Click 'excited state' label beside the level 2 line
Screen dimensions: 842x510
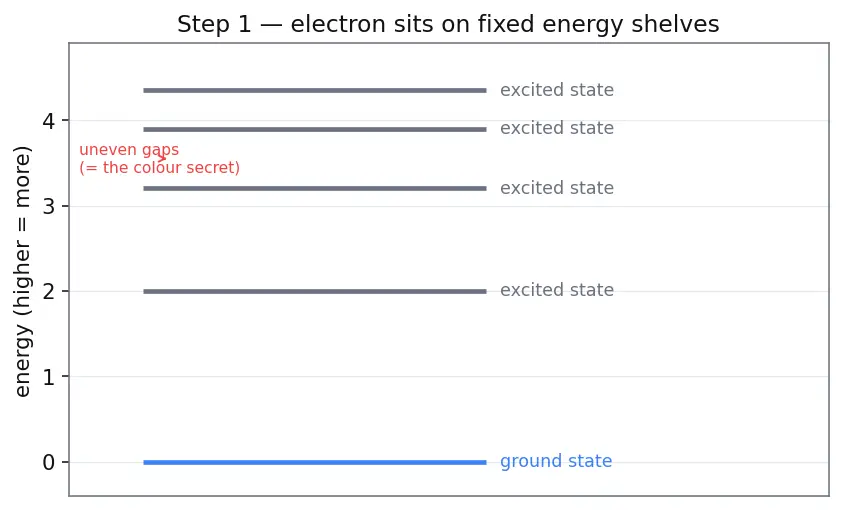pos(557,290)
